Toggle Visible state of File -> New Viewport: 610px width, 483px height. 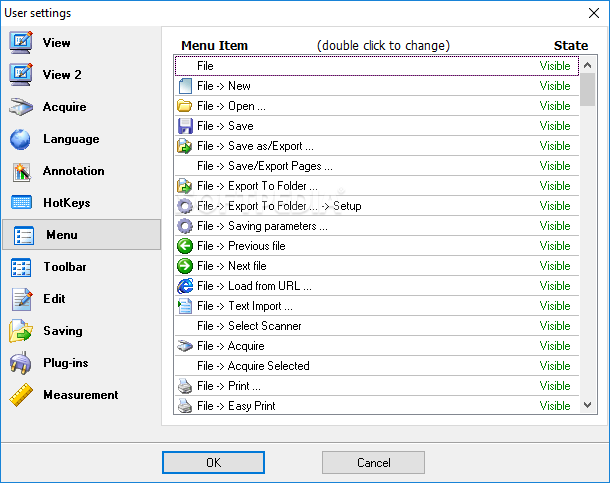point(555,86)
